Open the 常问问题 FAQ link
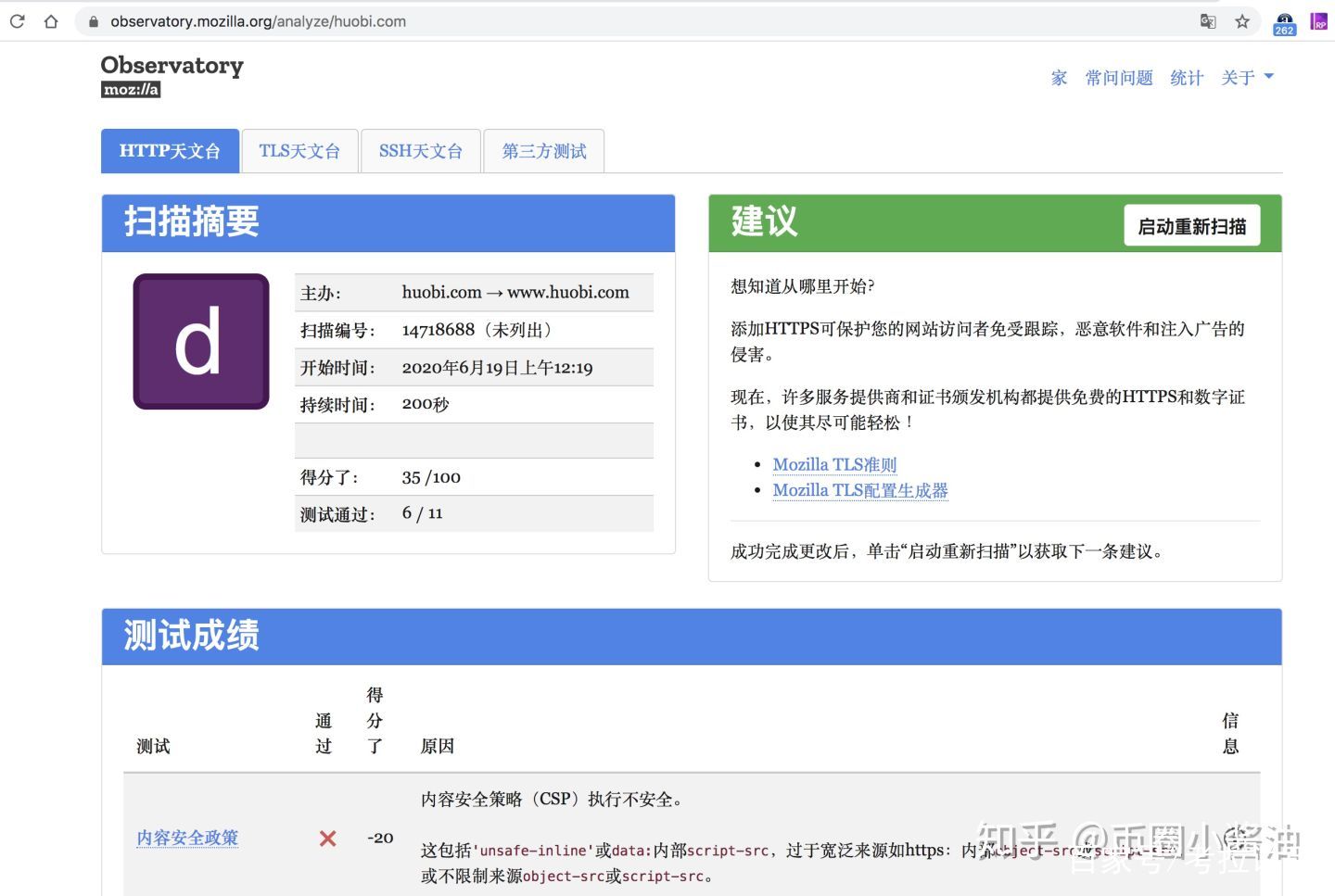 [x=1119, y=78]
